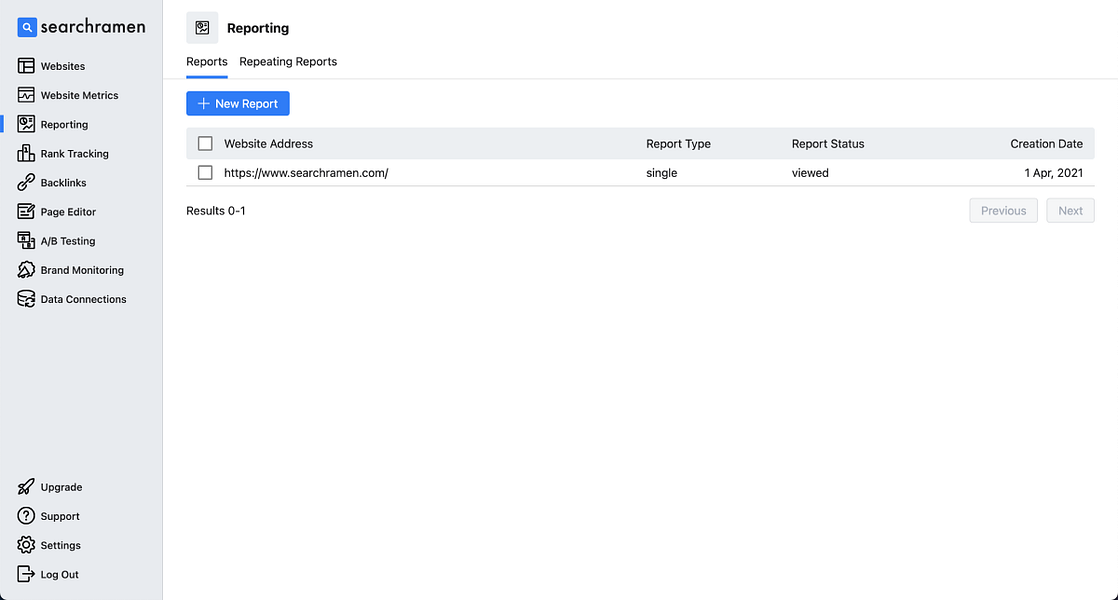1118x600 pixels.
Task: Check the box for the searchramen.com report
Action: (205, 172)
